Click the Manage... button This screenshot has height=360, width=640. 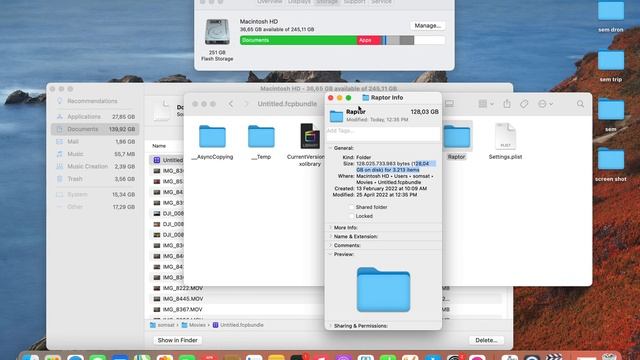427,25
